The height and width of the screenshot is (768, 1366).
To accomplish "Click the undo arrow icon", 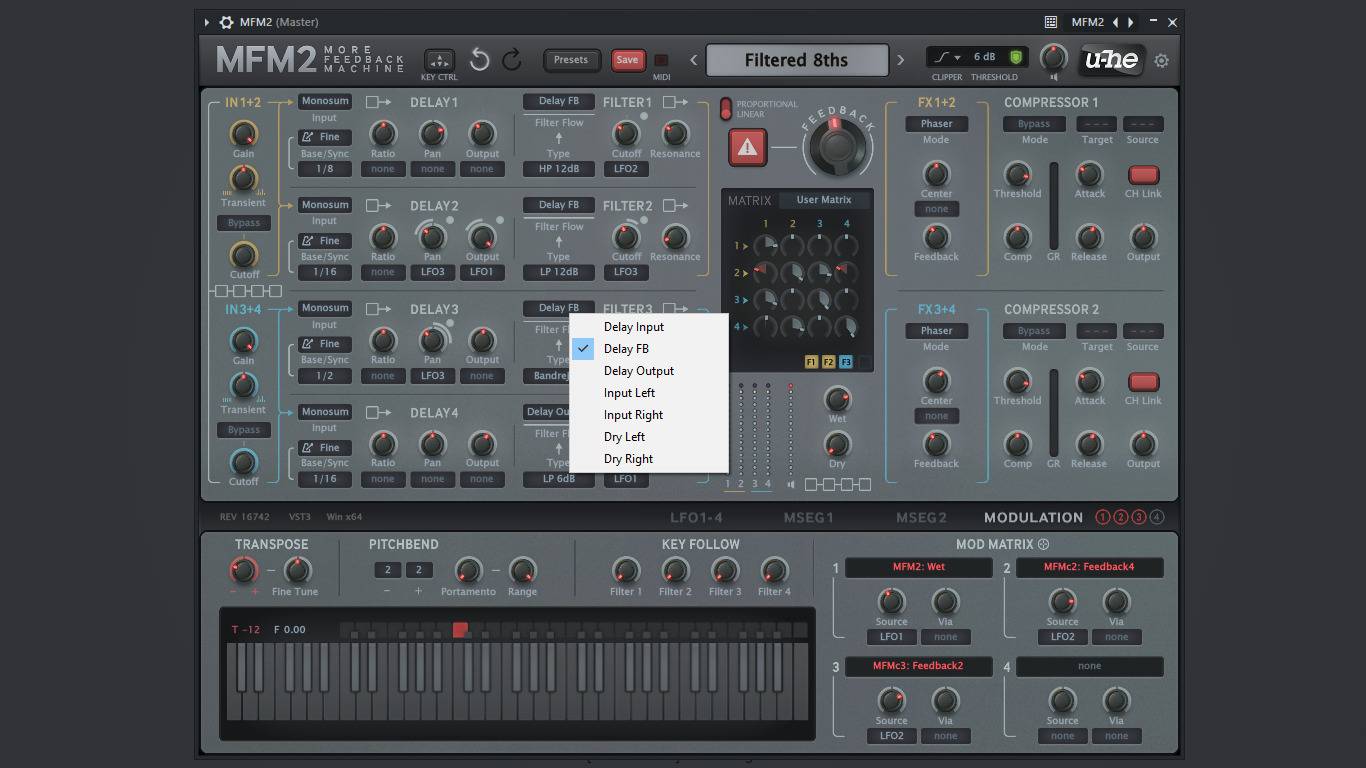I will click(x=480, y=60).
